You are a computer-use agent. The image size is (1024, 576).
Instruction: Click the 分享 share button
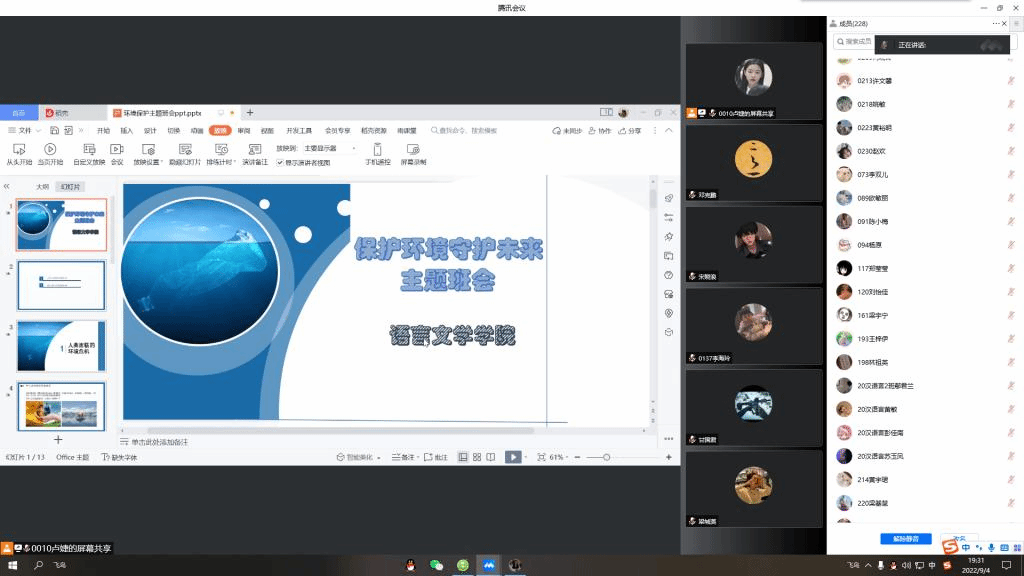tap(630, 130)
